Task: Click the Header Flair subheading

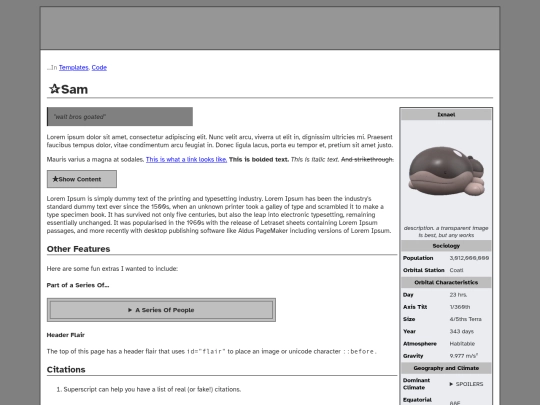Action: pyautogui.click(x=66, y=335)
